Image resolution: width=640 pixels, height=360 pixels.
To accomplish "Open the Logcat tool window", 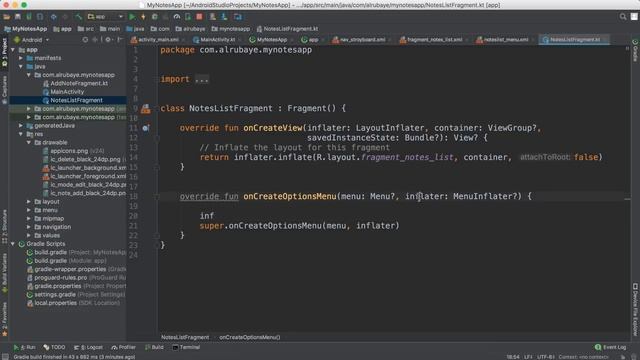I will click(x=89, y=347).
